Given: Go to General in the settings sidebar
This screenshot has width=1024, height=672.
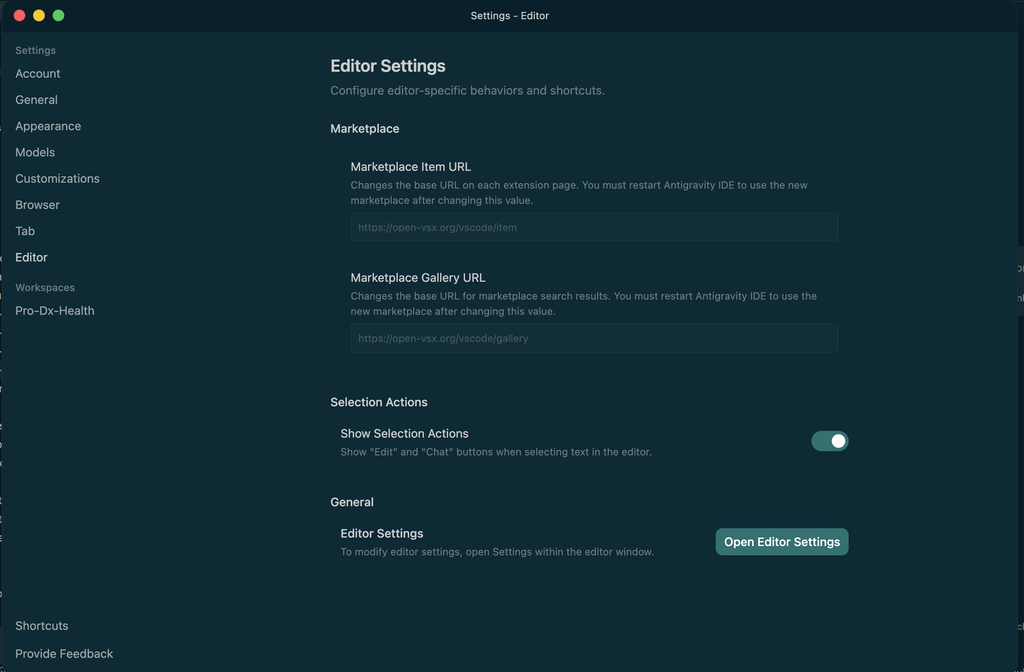Looking at the screenshot, I should 37,100.
